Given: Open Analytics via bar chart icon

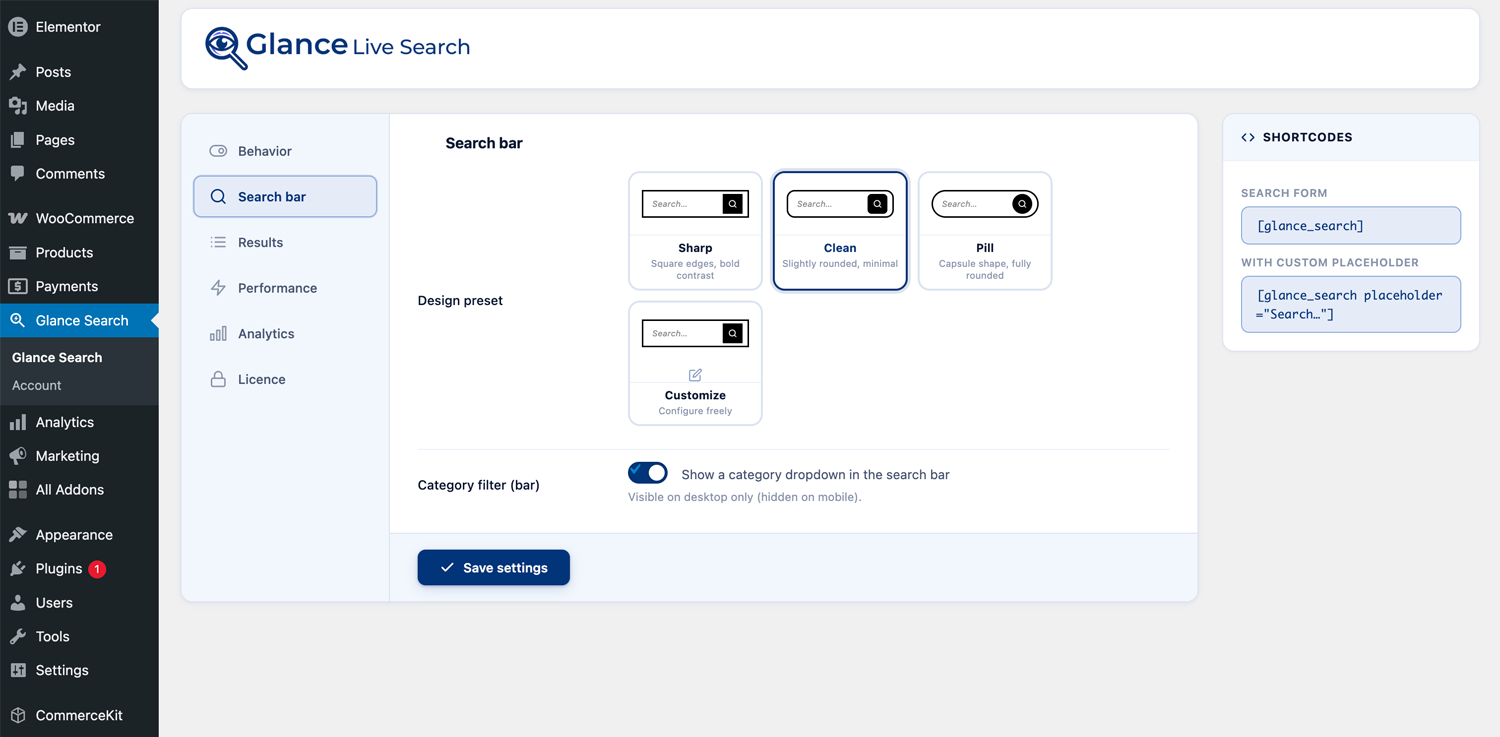Looking at the screenshot, I should pos(218,333).
